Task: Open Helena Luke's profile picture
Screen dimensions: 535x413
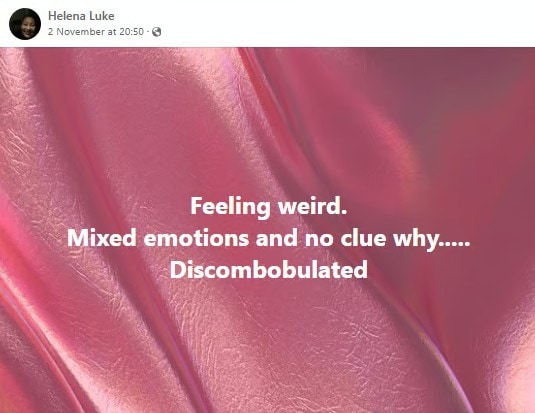Action: coord(25,24)
